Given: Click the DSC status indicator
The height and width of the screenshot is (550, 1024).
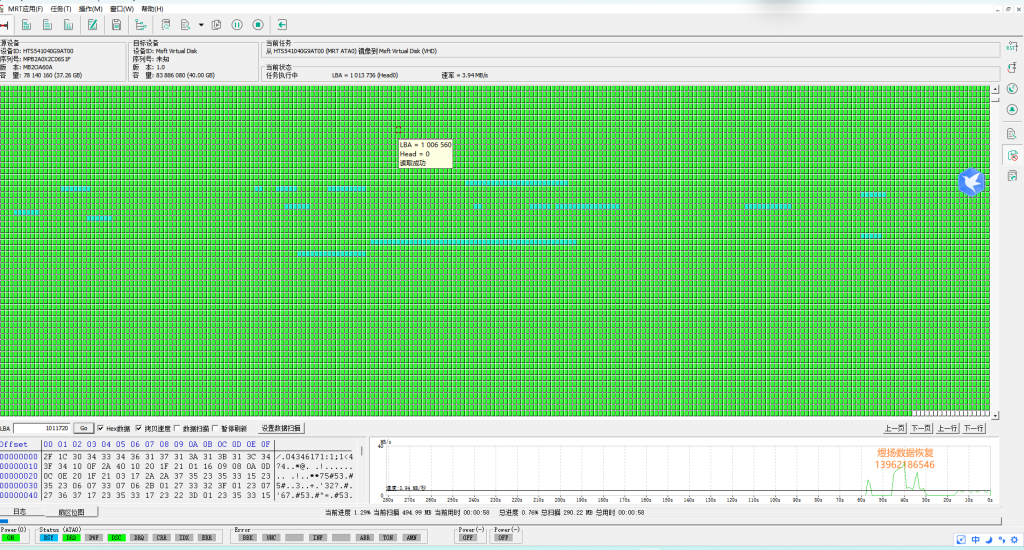Looking at the screenshot, I should coord(116,538).
